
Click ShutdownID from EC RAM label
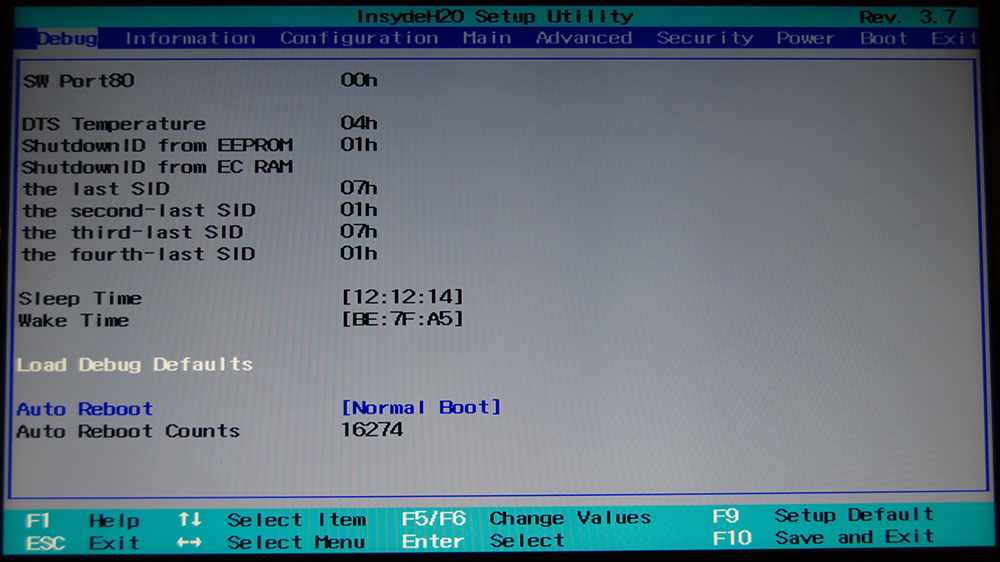(x=157, y=166)
